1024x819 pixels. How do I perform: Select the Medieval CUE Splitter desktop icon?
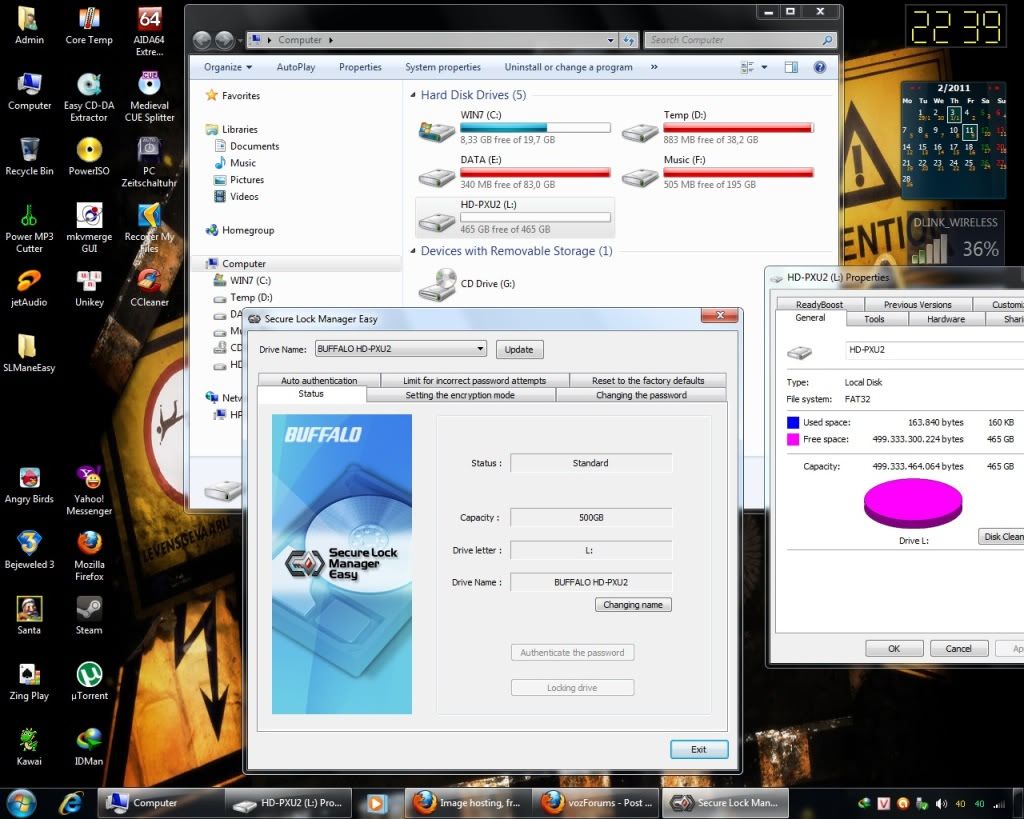click(149, 97)
